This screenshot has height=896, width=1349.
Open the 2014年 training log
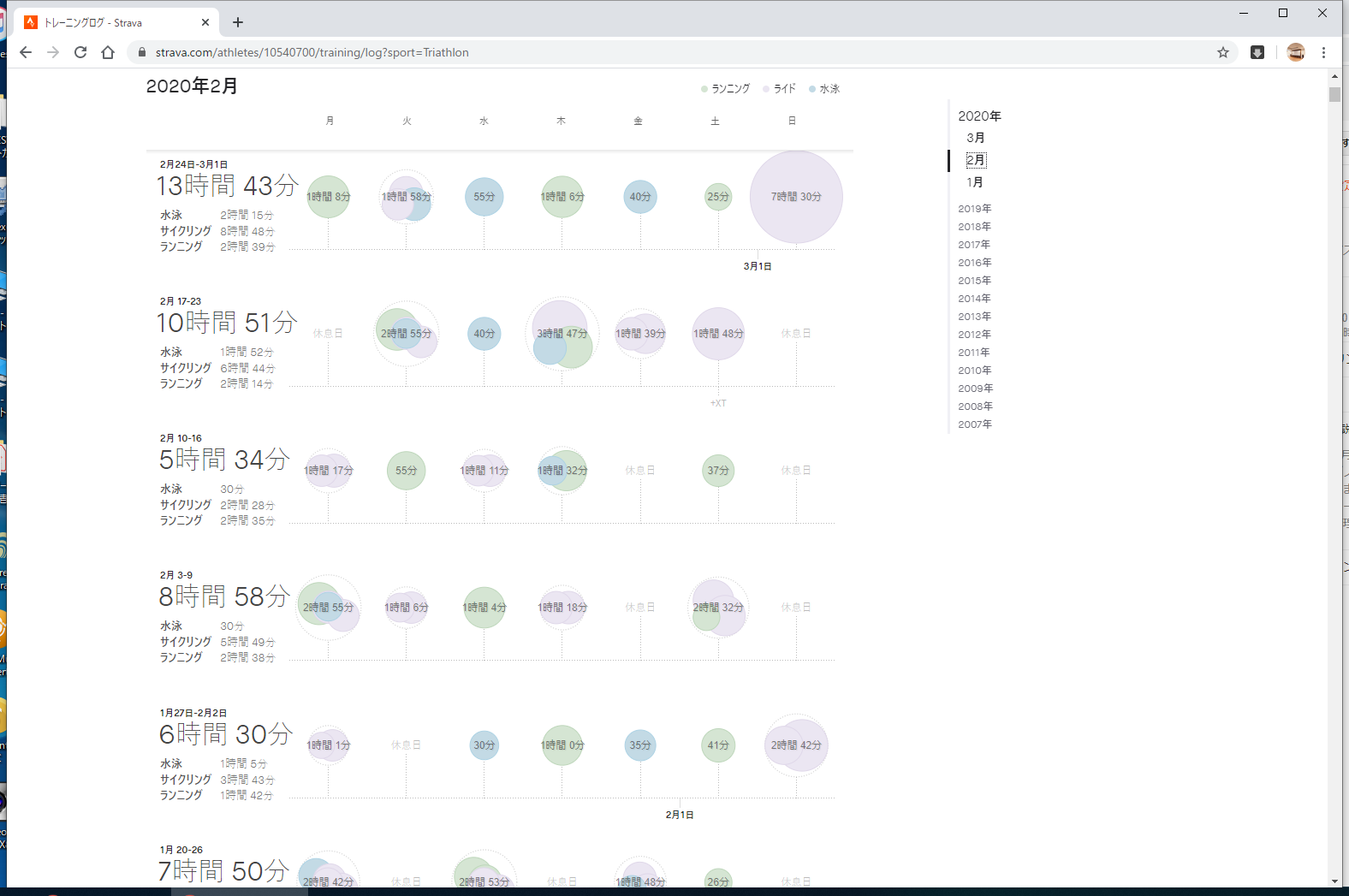tap(974, 299)
